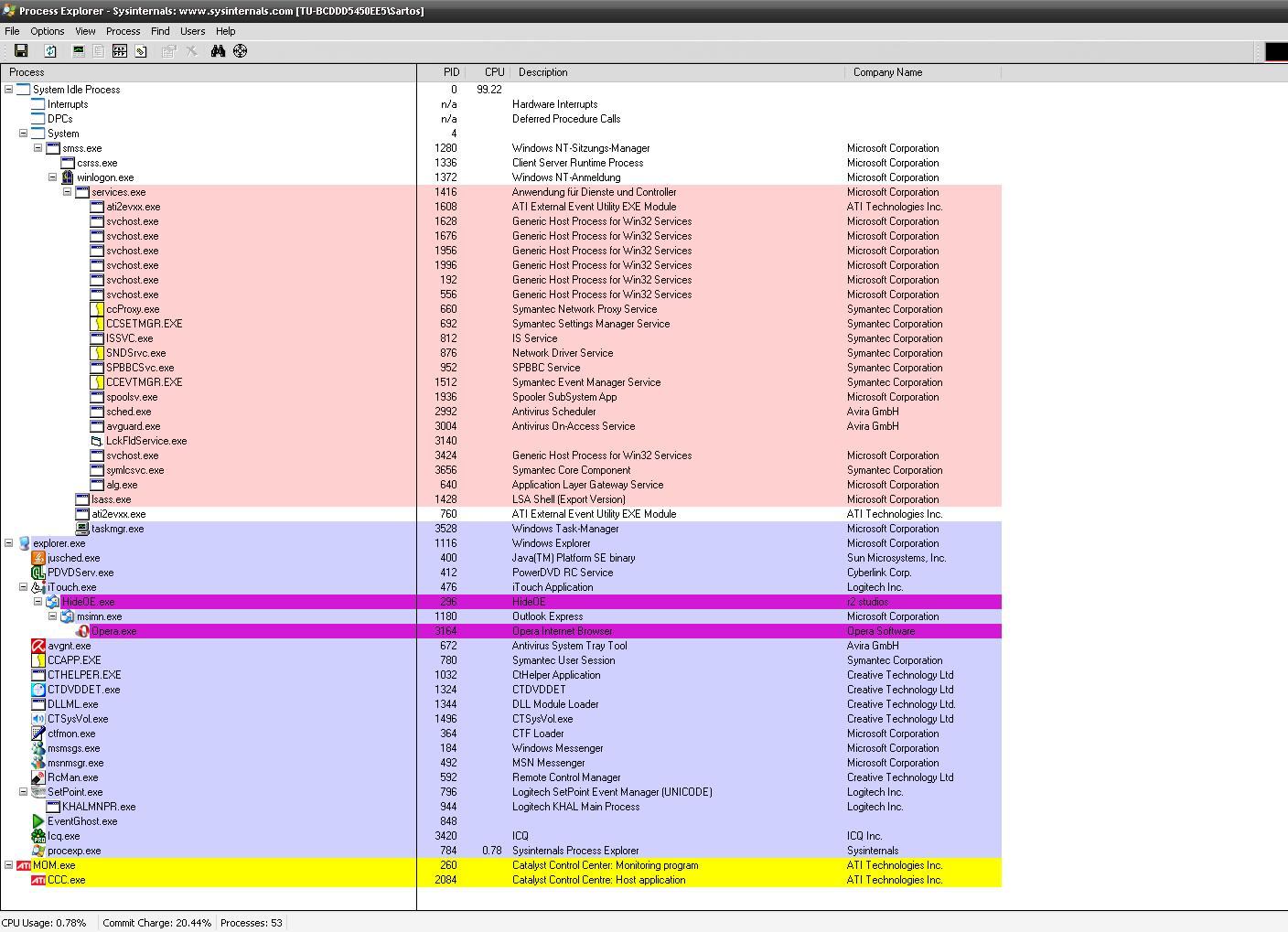Click 'CPU Usage: 0.78%' in status bar
This screenshot has height=932, width=1288.
coord(45,923)
